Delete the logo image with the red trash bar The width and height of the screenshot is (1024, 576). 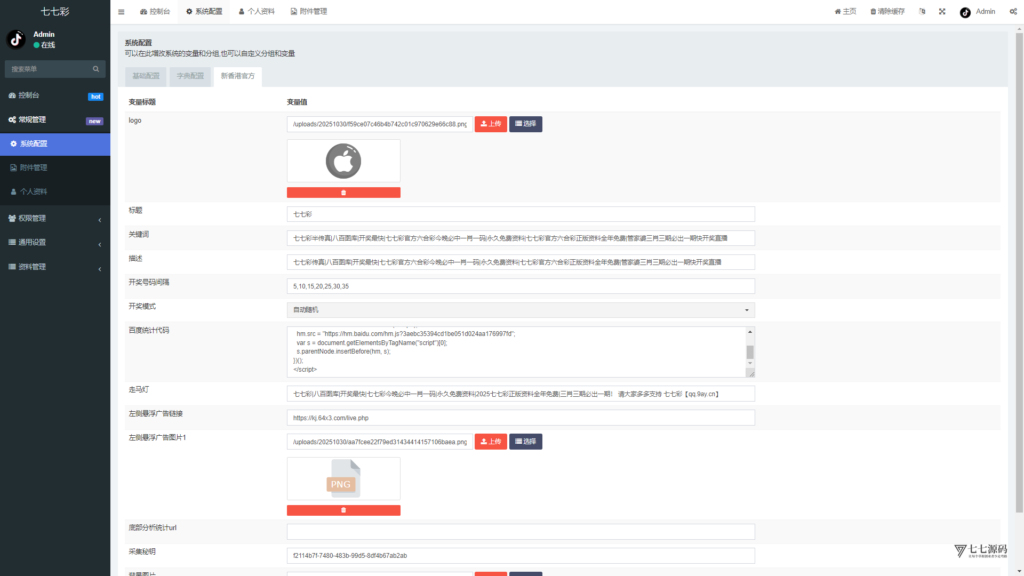[x=344, y=193]
